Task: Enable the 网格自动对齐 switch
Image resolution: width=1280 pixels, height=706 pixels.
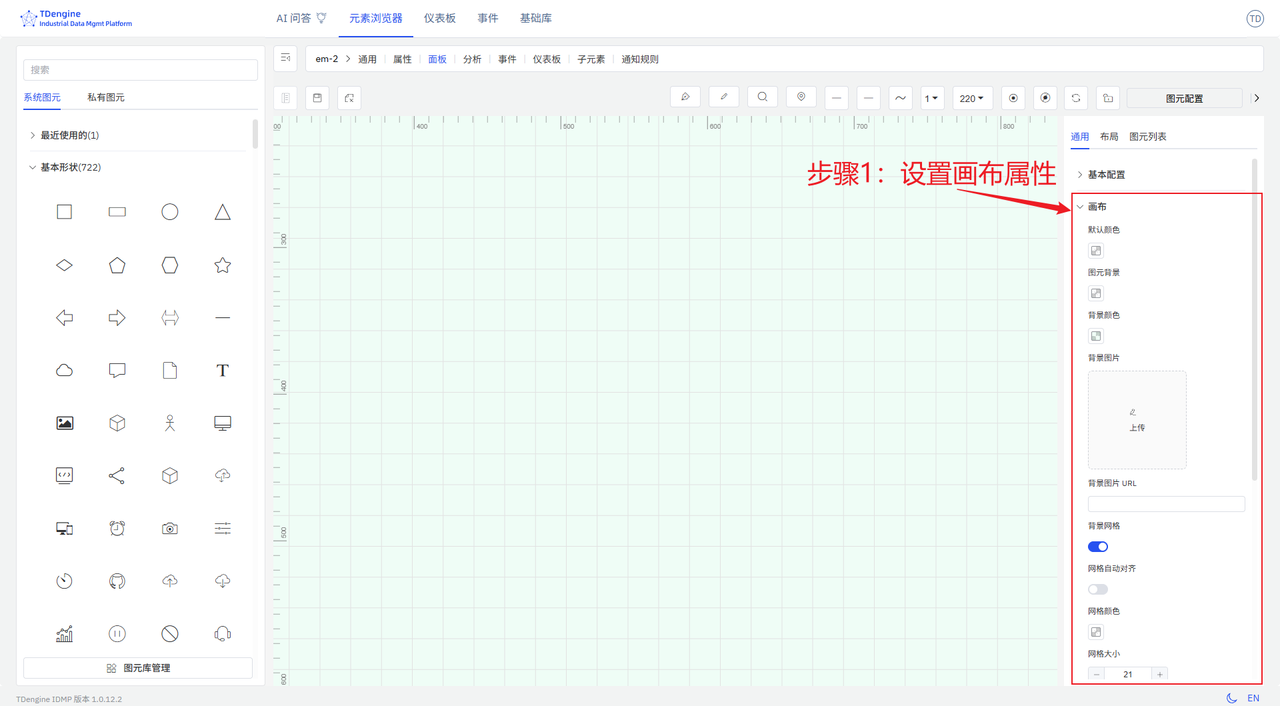Action: (1098, 589)
